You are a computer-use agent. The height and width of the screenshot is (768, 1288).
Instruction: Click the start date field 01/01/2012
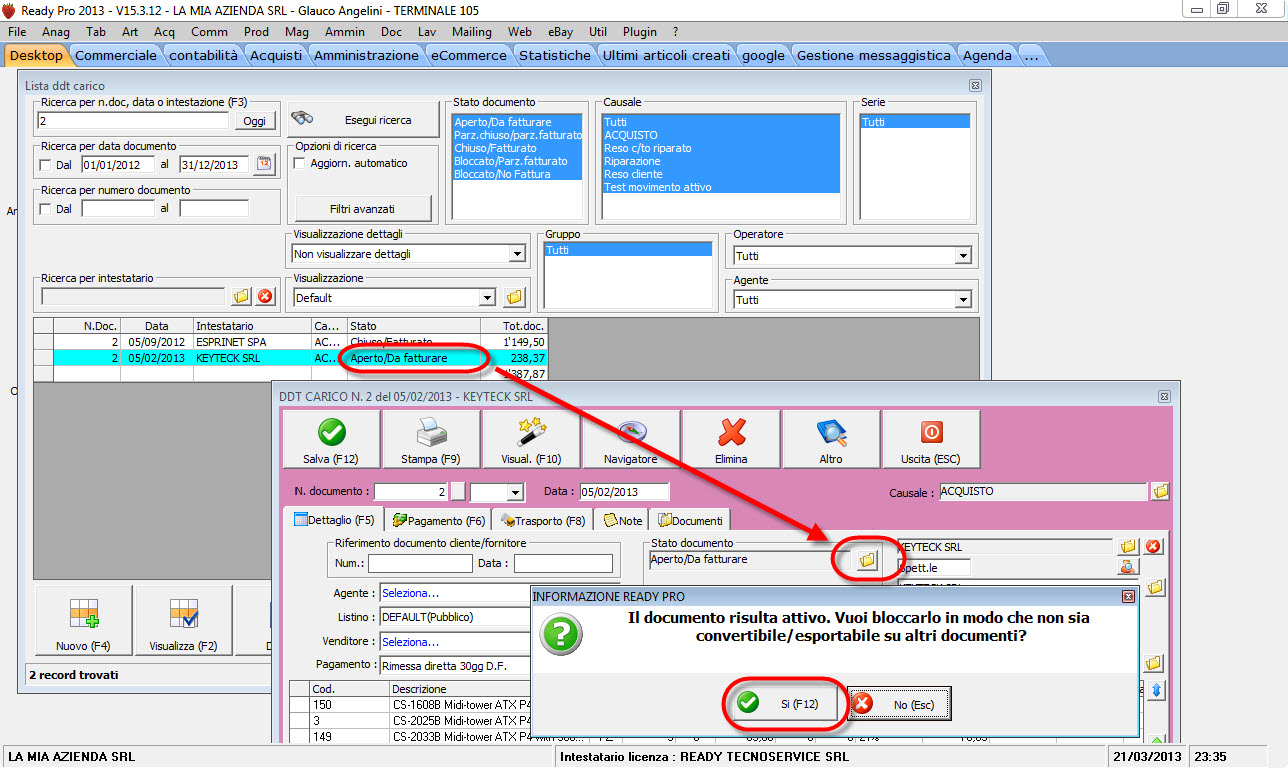pos(118,165)
